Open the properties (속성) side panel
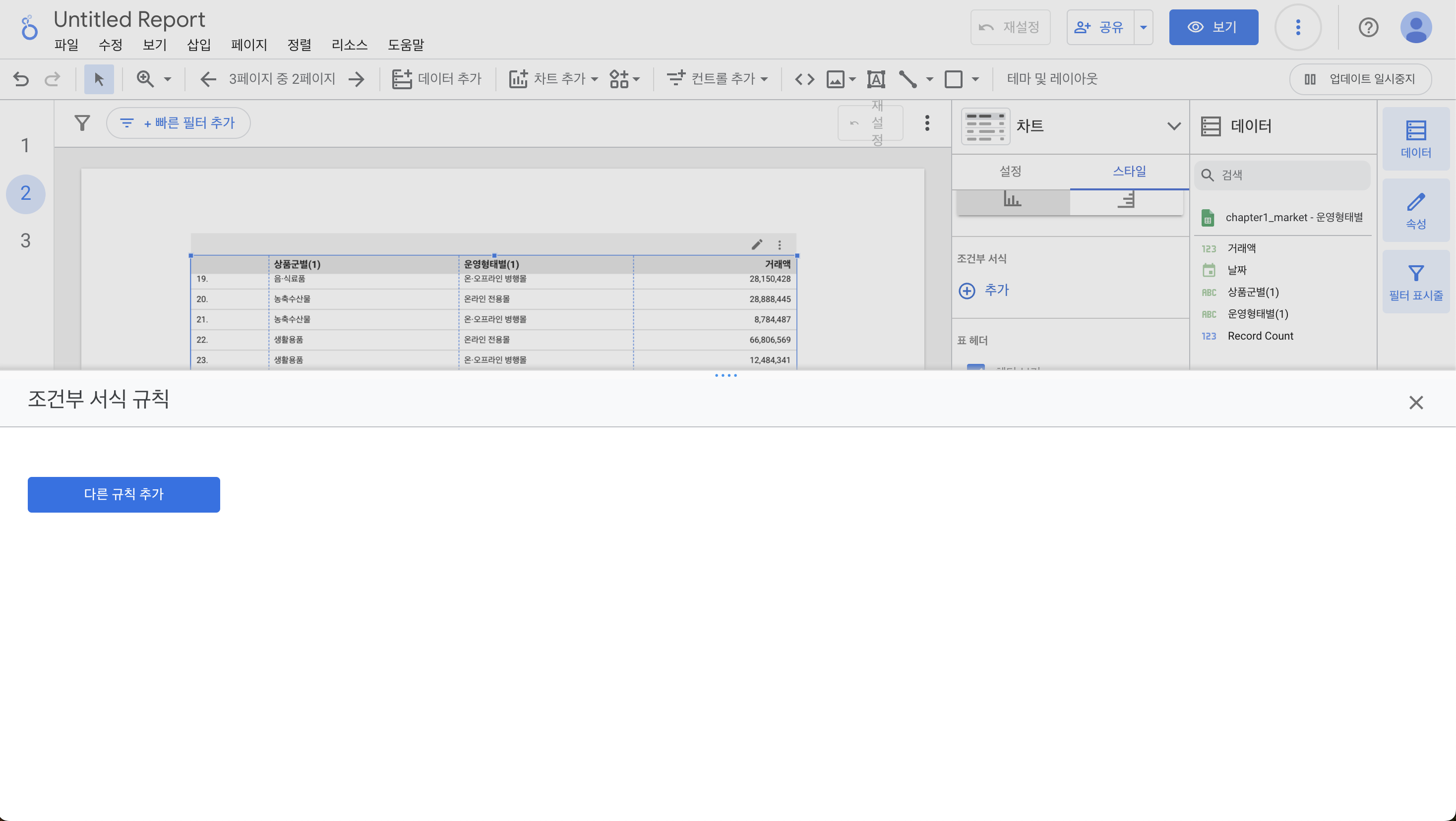This screenshot has height=821, width=1456. click(x=1415, y=211)
